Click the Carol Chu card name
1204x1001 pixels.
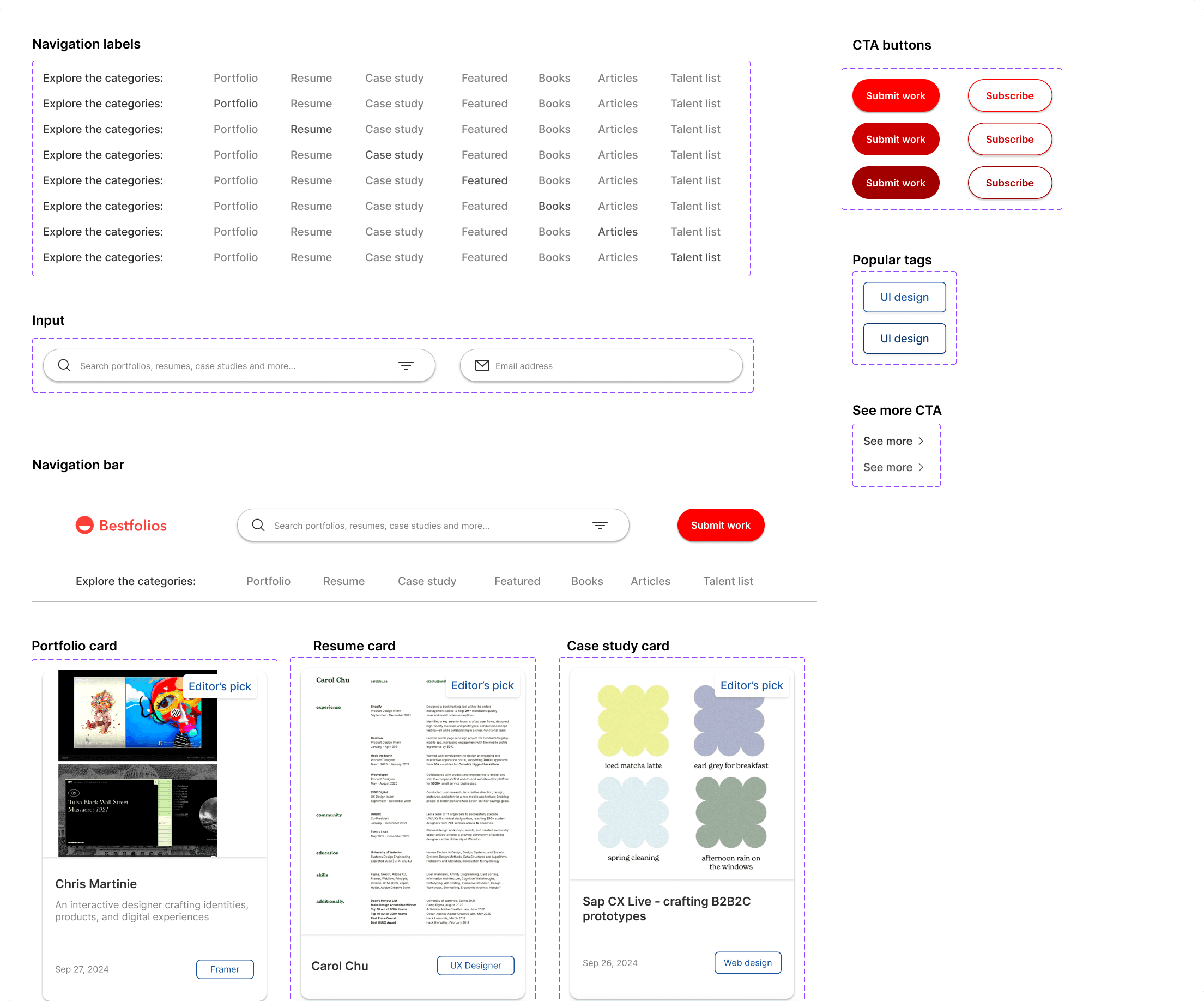pyautogui.click(x=340, y=966)
